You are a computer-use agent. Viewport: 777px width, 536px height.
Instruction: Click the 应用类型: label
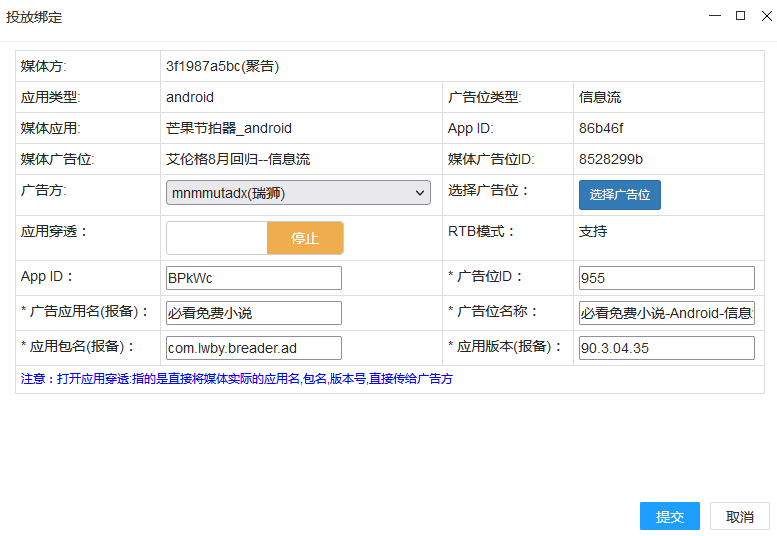50,97
